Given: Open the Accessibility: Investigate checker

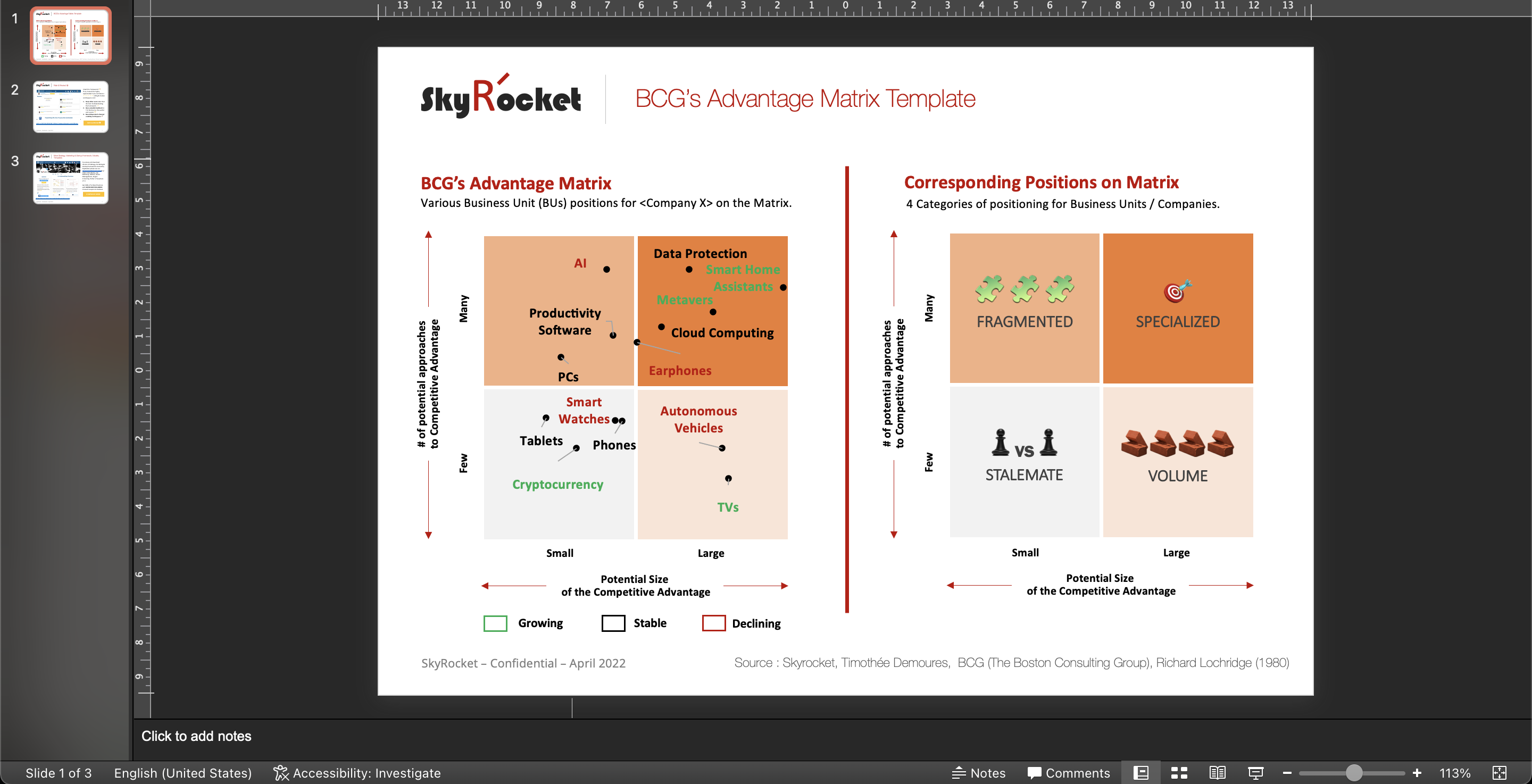Looking at the screenshot, I should coord(357,773).
